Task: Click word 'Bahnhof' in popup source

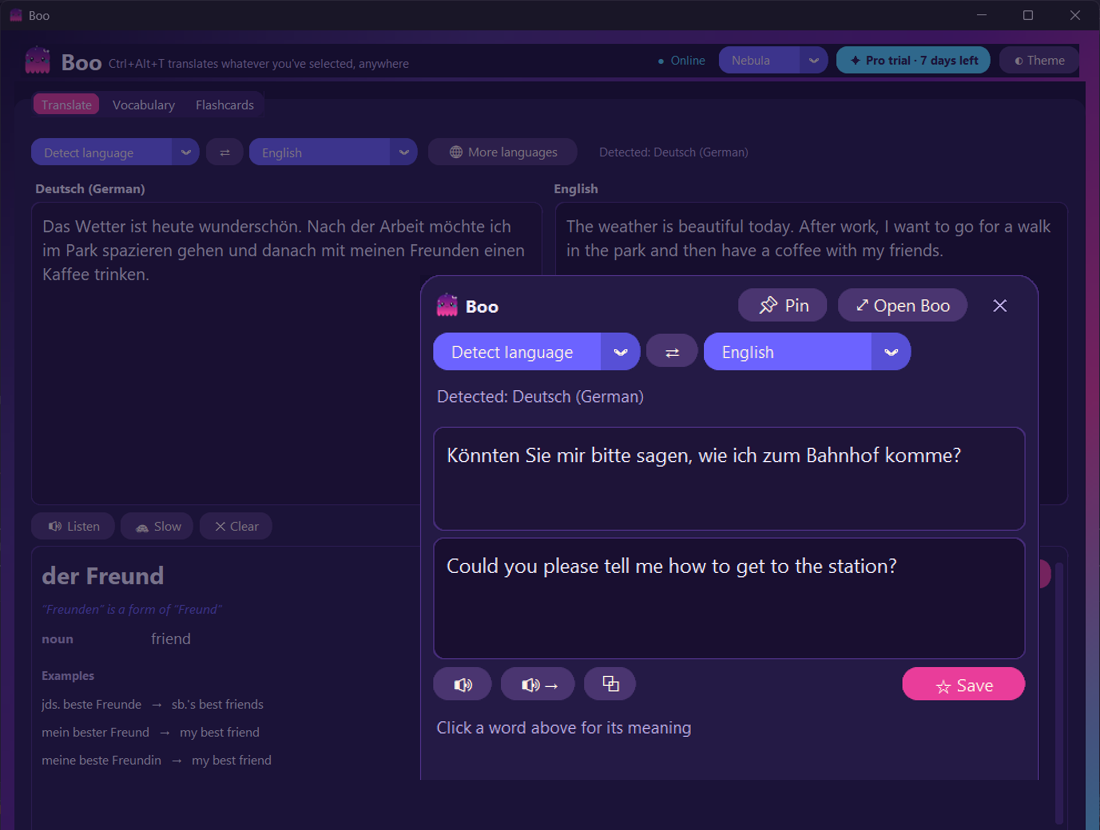Action: coord(842,455)
